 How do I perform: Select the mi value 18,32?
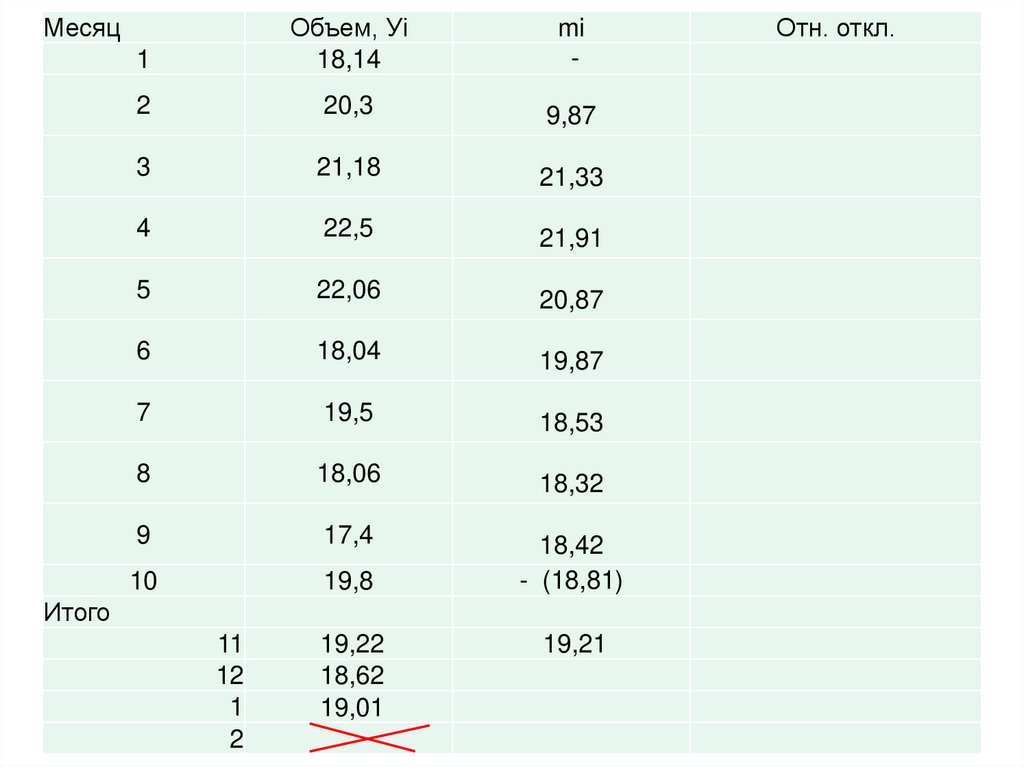click(571, 484)
